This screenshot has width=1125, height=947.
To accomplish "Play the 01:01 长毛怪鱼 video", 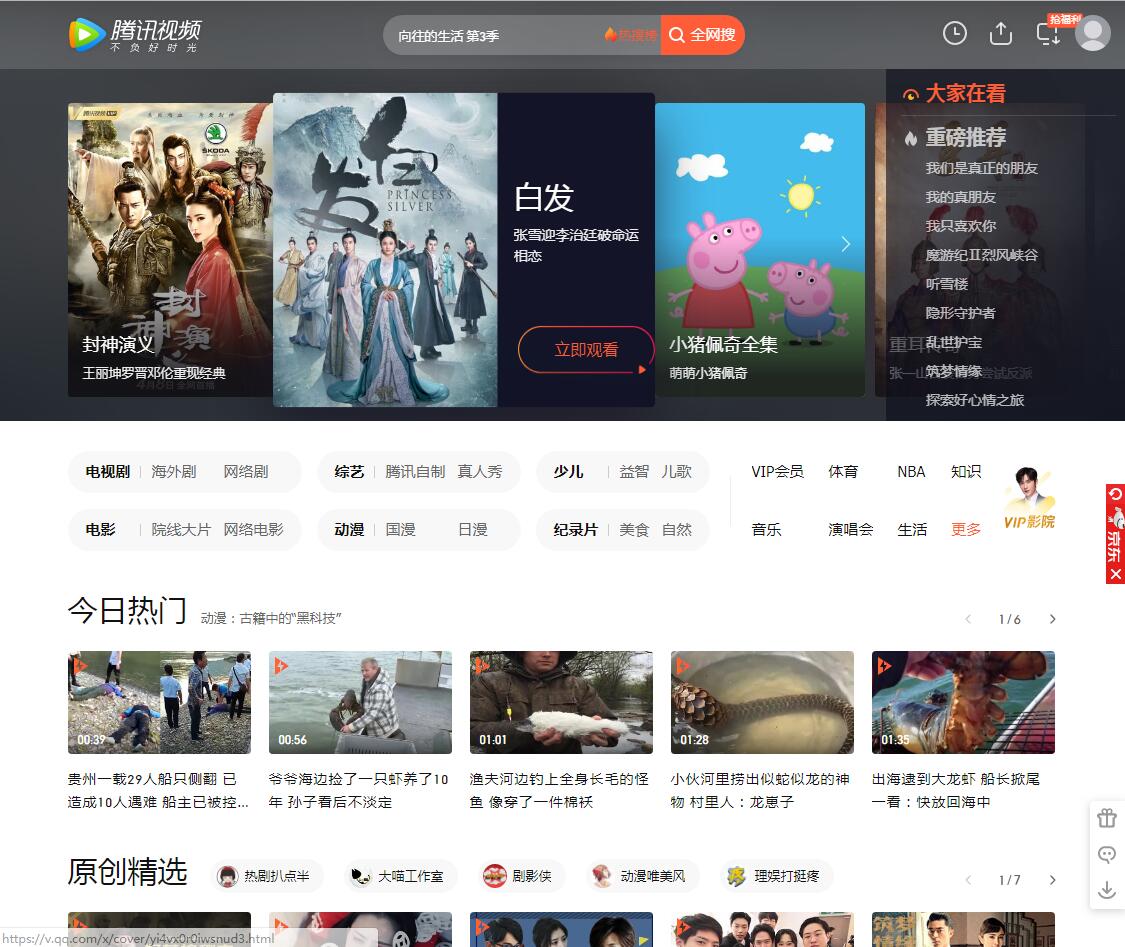I will tap(561, 702).
